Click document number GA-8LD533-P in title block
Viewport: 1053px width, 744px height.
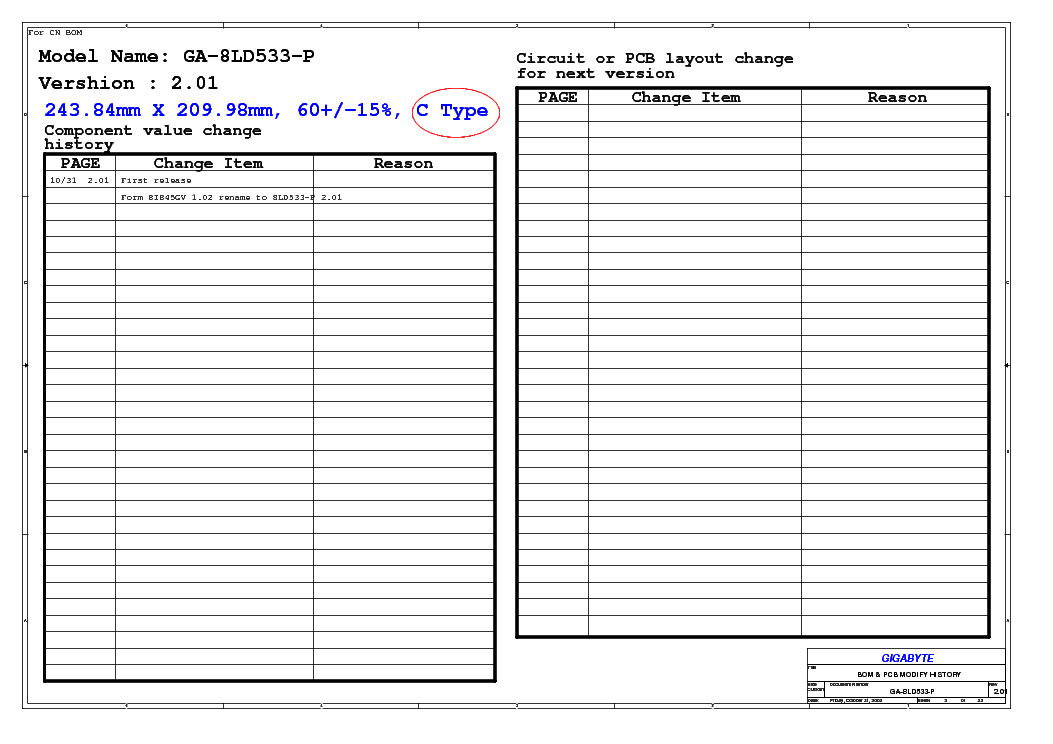click(x=912, y=692)
